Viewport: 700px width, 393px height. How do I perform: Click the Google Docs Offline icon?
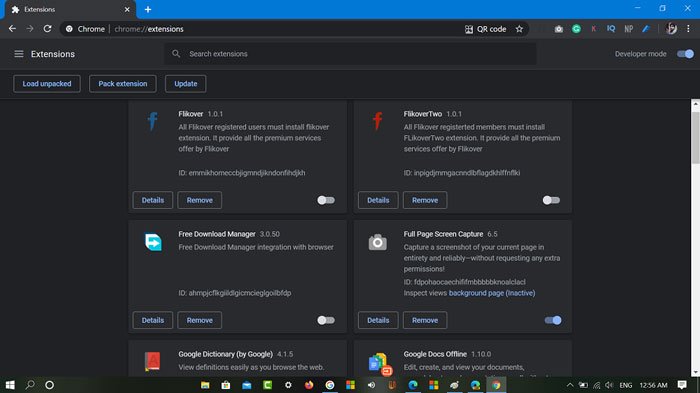[x=380, y=364]
